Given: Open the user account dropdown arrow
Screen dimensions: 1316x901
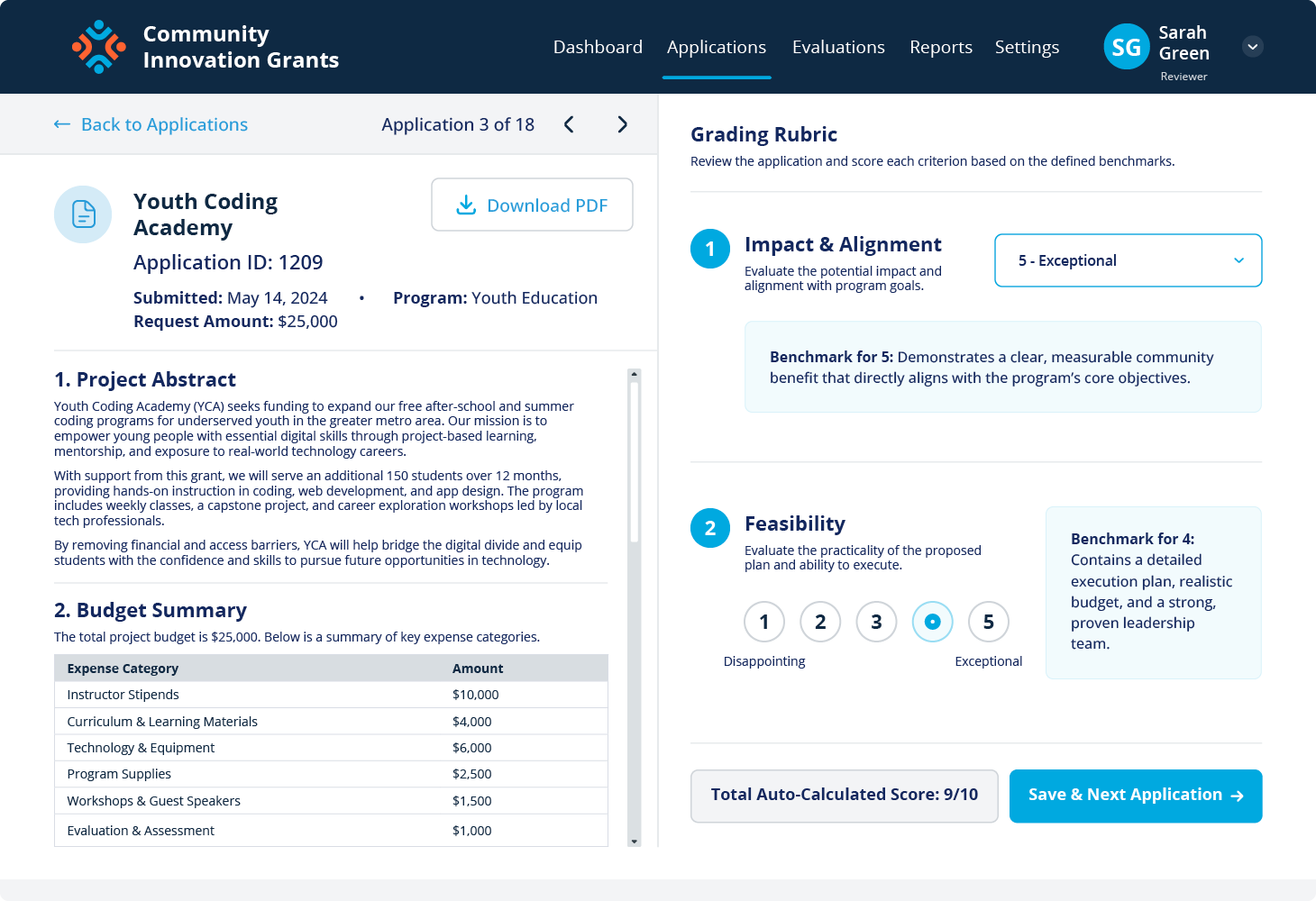Looking at the screenshot, I should 1253,47.
